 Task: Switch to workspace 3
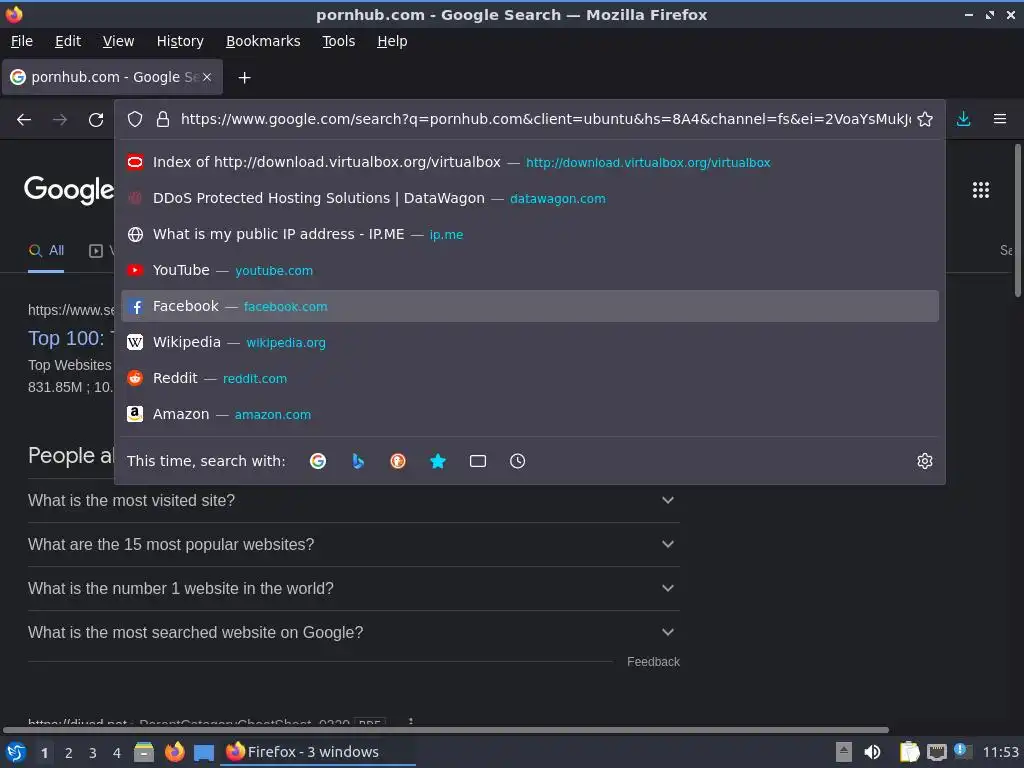(x=93, y=753)
